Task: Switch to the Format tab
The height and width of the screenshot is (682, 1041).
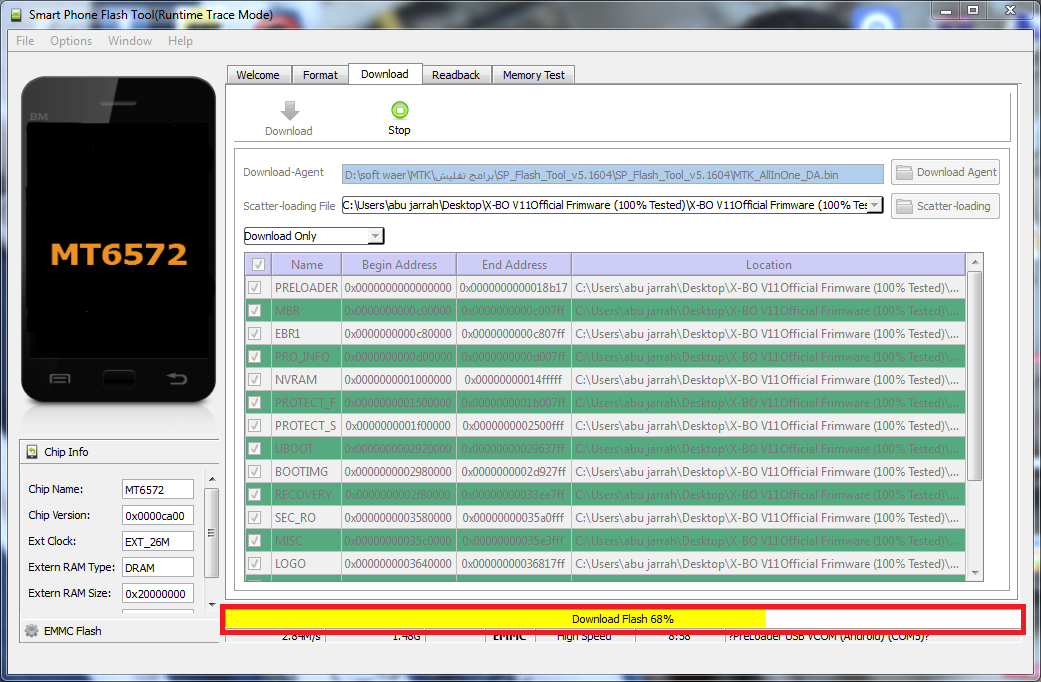Action: (320, 75)
